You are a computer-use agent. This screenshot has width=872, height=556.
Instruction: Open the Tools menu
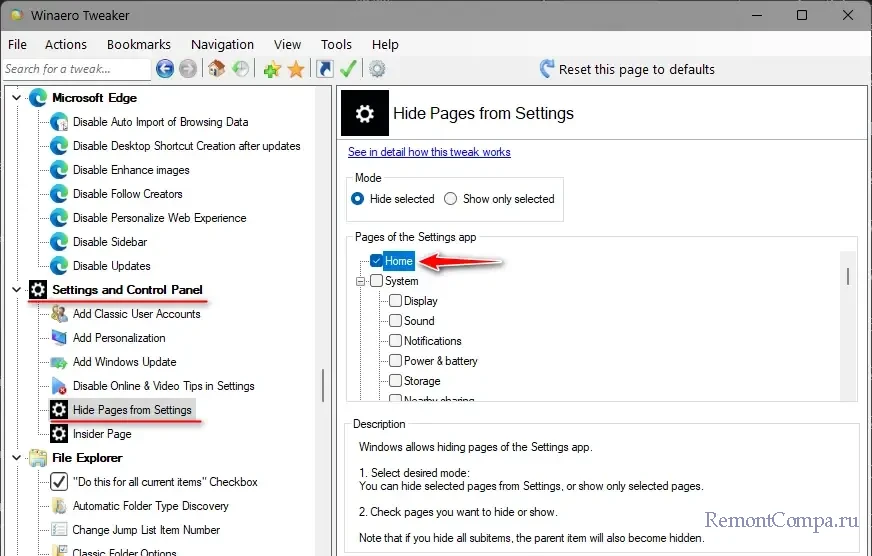tap(336, 44)
